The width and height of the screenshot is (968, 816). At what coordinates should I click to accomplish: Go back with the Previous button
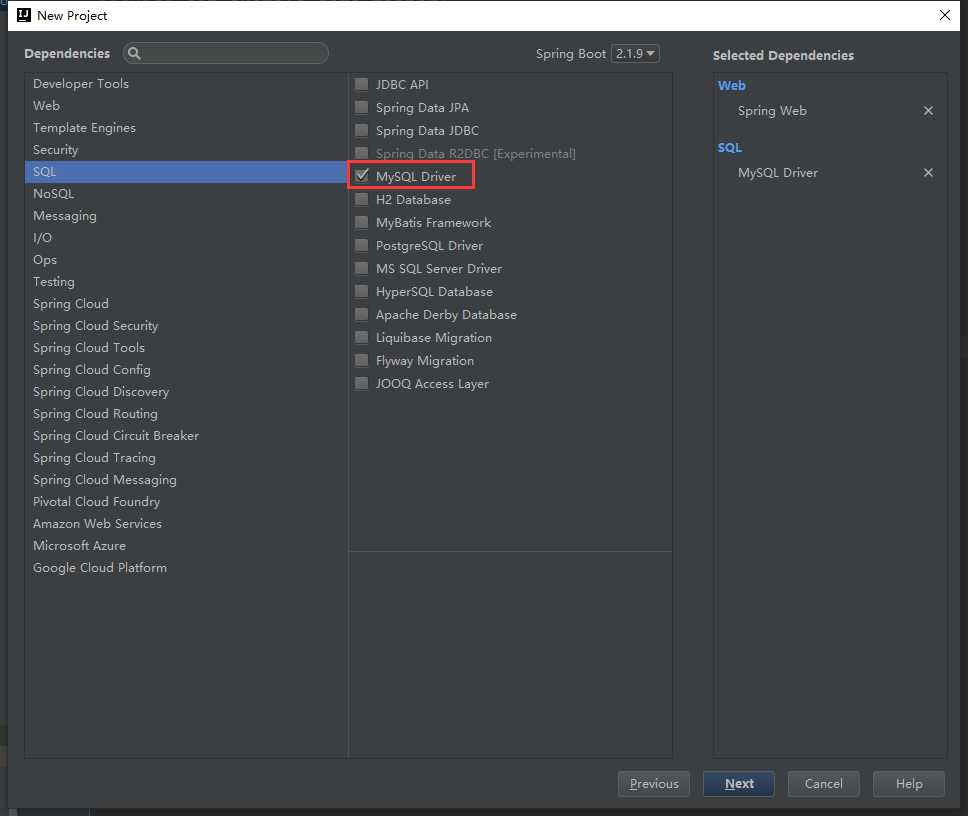point(654,783)
